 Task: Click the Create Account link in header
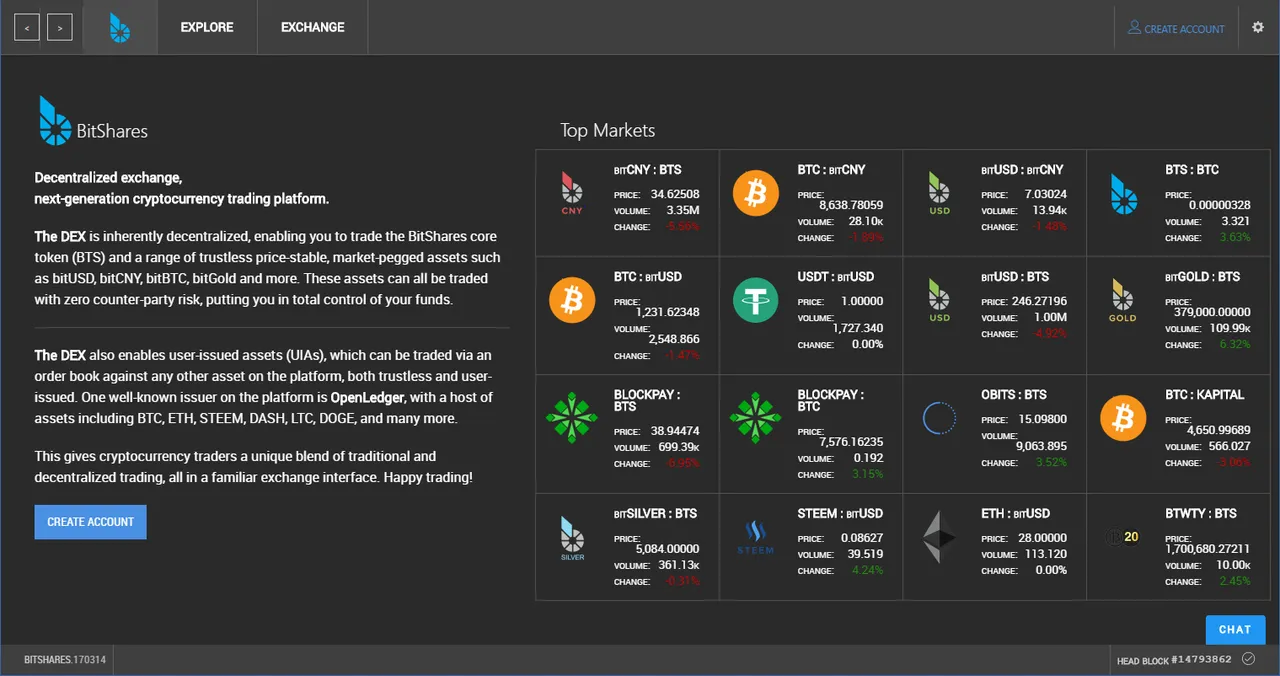1176,28
